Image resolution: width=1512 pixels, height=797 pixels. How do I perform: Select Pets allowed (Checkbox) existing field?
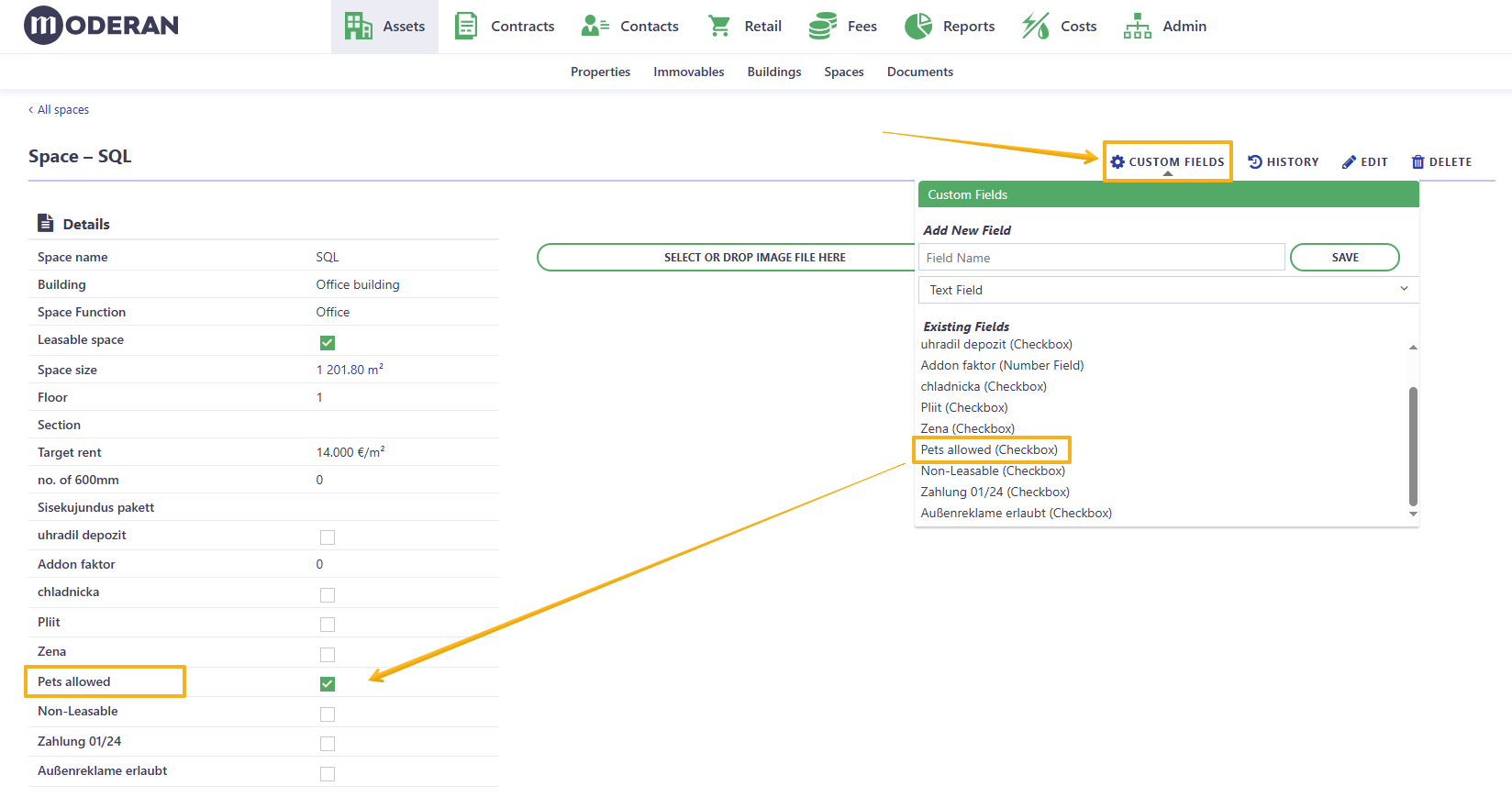(x=989, y=449)
